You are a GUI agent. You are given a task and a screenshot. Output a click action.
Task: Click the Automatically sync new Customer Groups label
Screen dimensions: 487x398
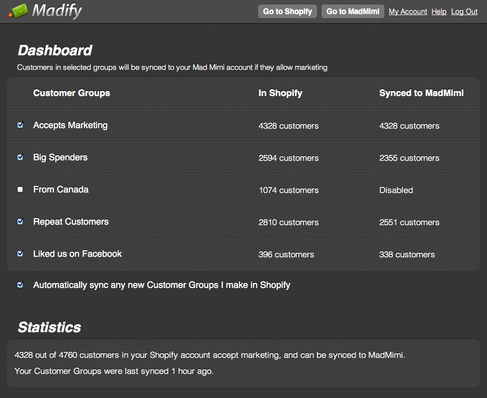point(162,285)
